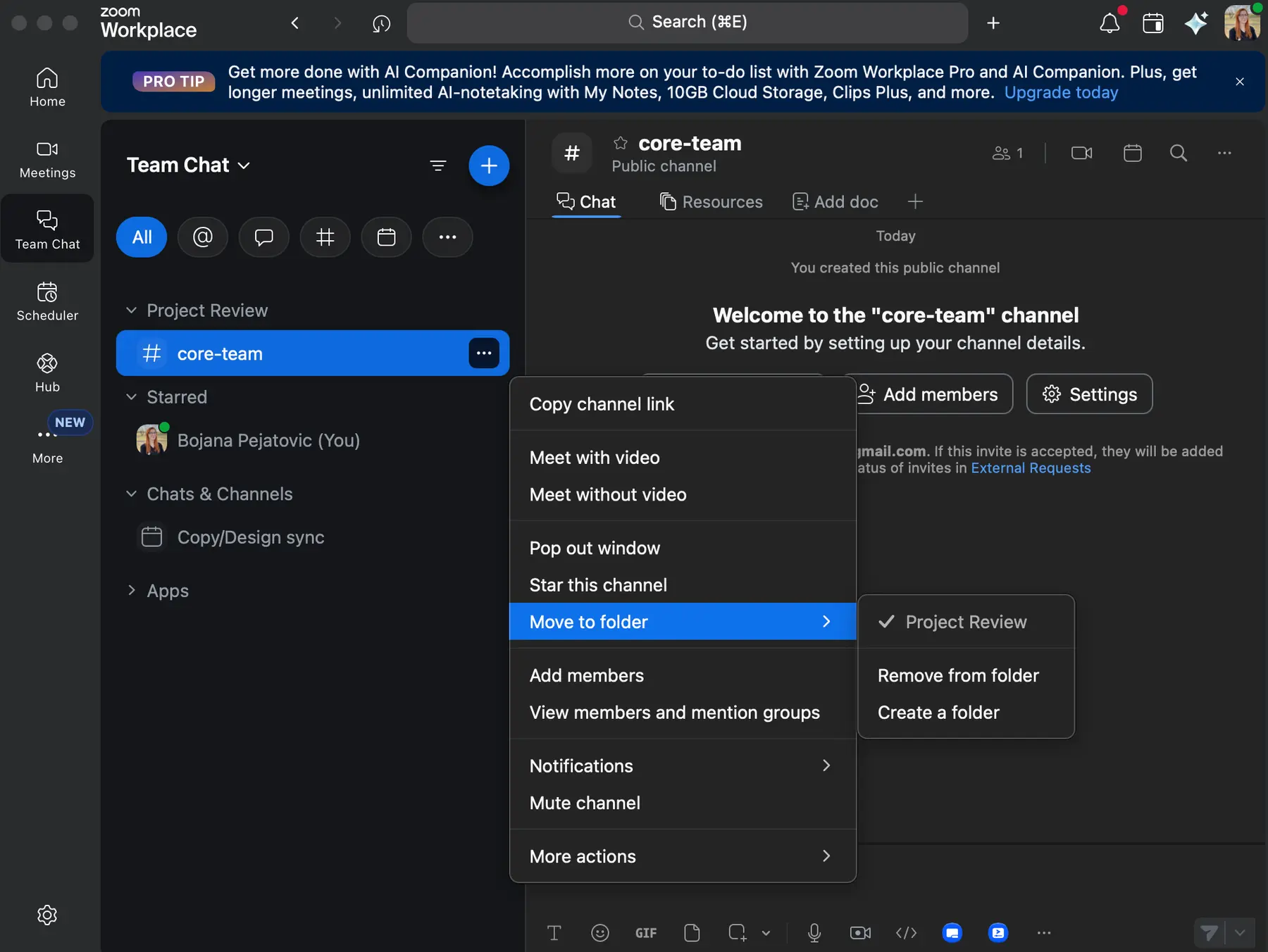Start a video meeting from channel header
Viewport: 1268px width, 952px height.
pyautogui.click(x=1081, y=153)
